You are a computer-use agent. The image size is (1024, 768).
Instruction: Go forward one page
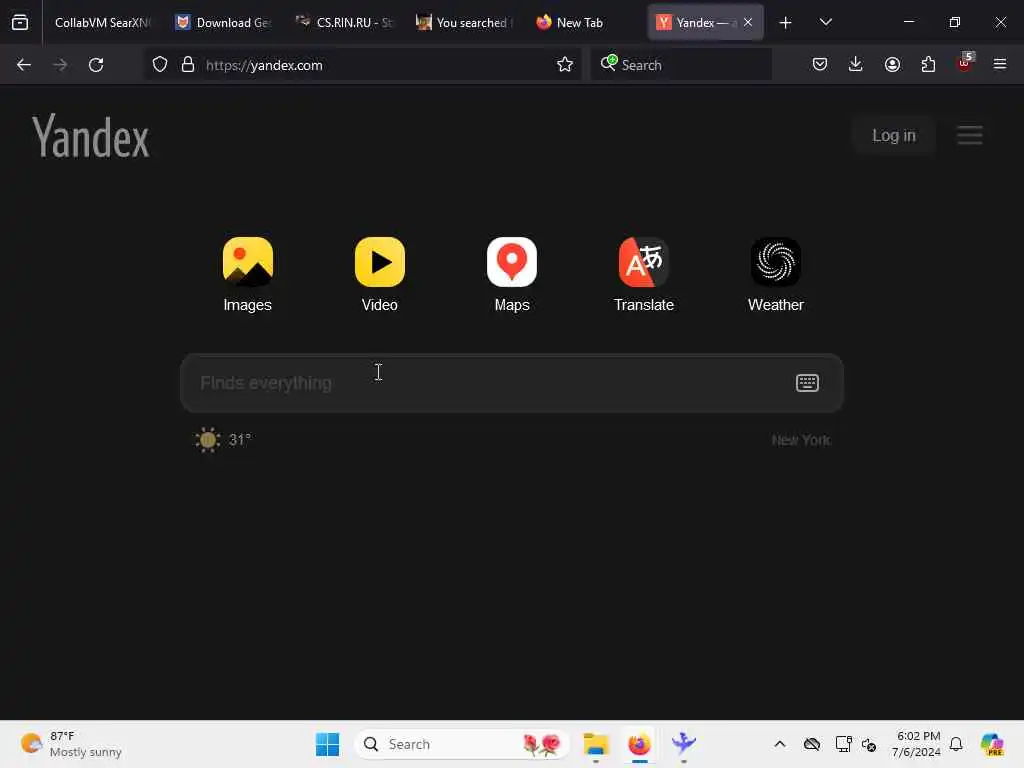[x=59, y=65]
